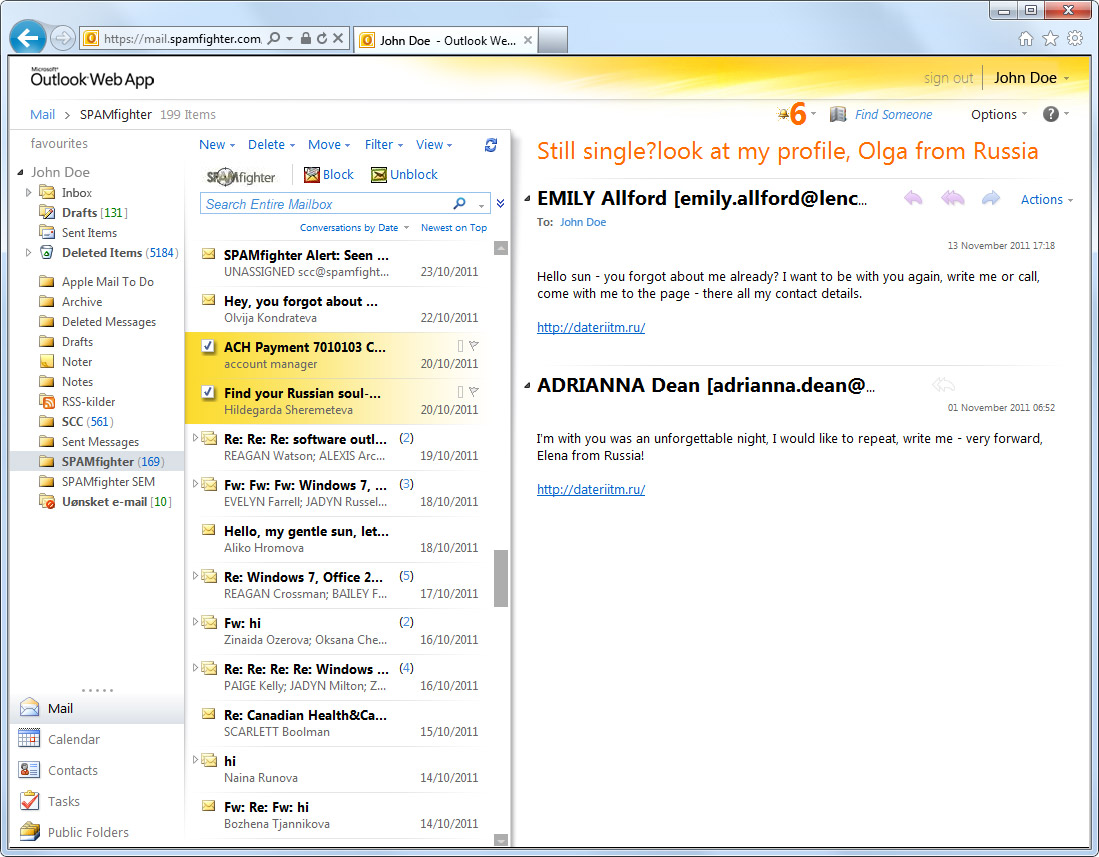Viewport: 1099px width, 857px height.
Task: Reply to EMILY Allford's message
Action: pos(913,199)
